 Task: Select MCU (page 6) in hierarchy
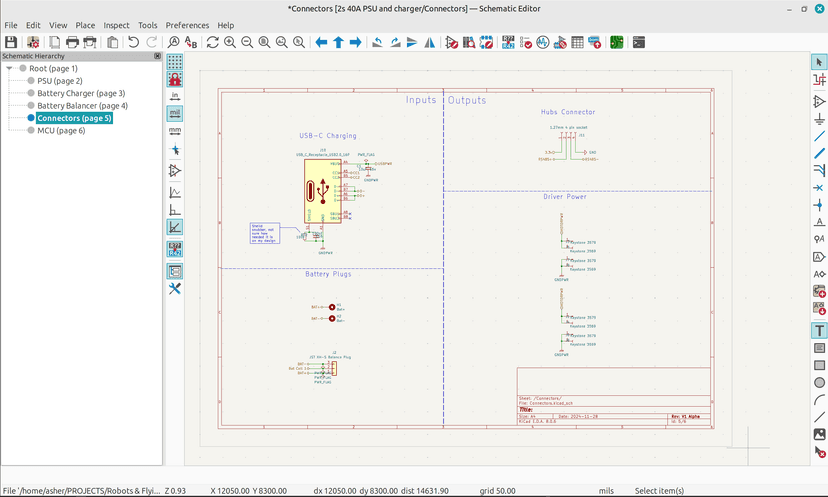pyautogui.click(x=60, y=130)
